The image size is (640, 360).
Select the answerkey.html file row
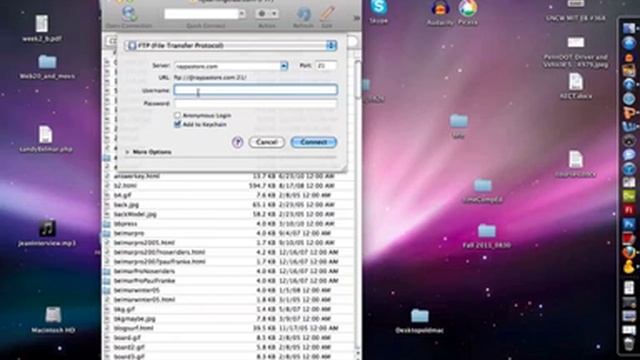[x=229, y=176]
